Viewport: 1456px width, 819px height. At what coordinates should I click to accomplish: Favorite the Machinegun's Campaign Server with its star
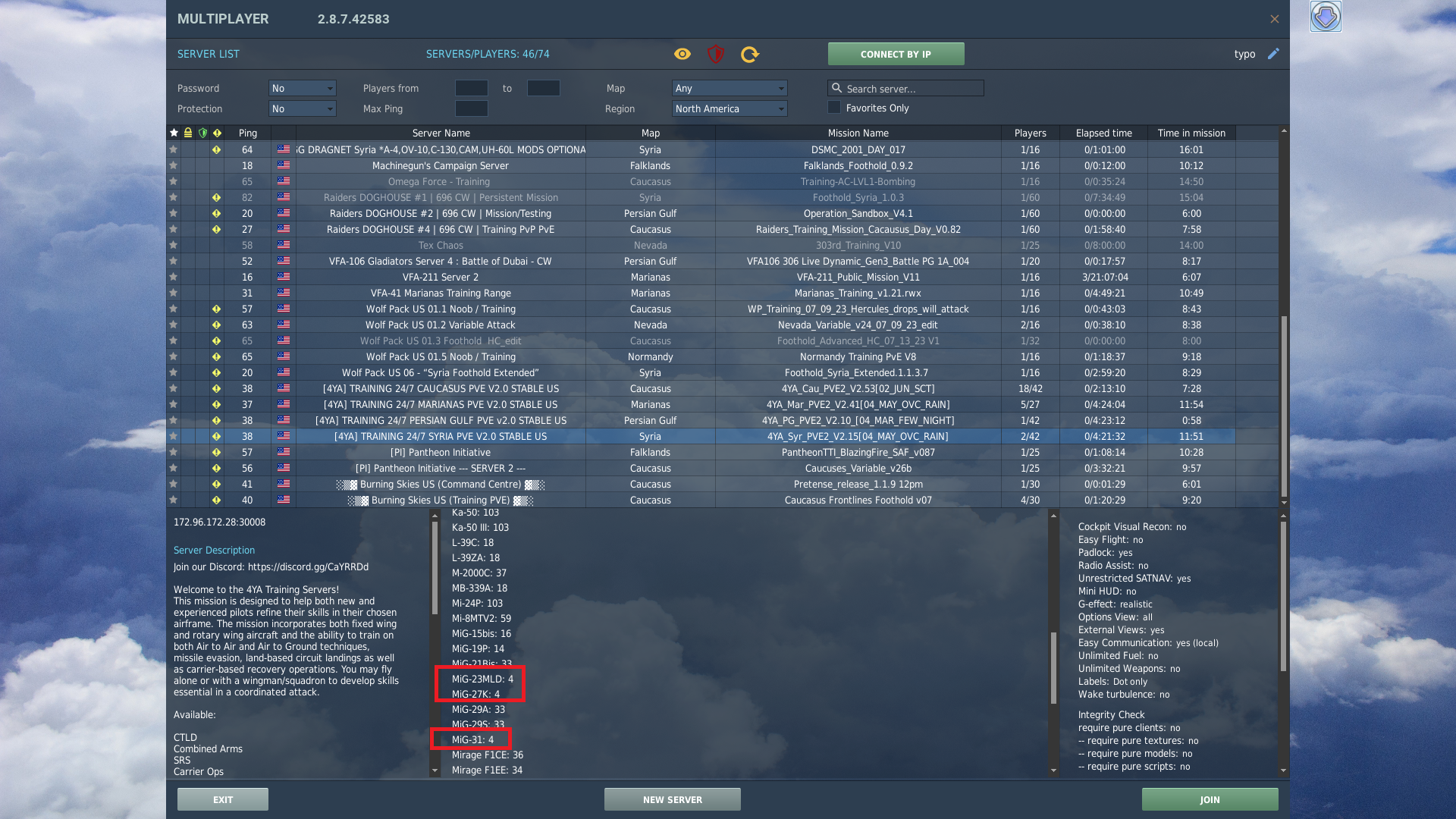pos(174,165)
